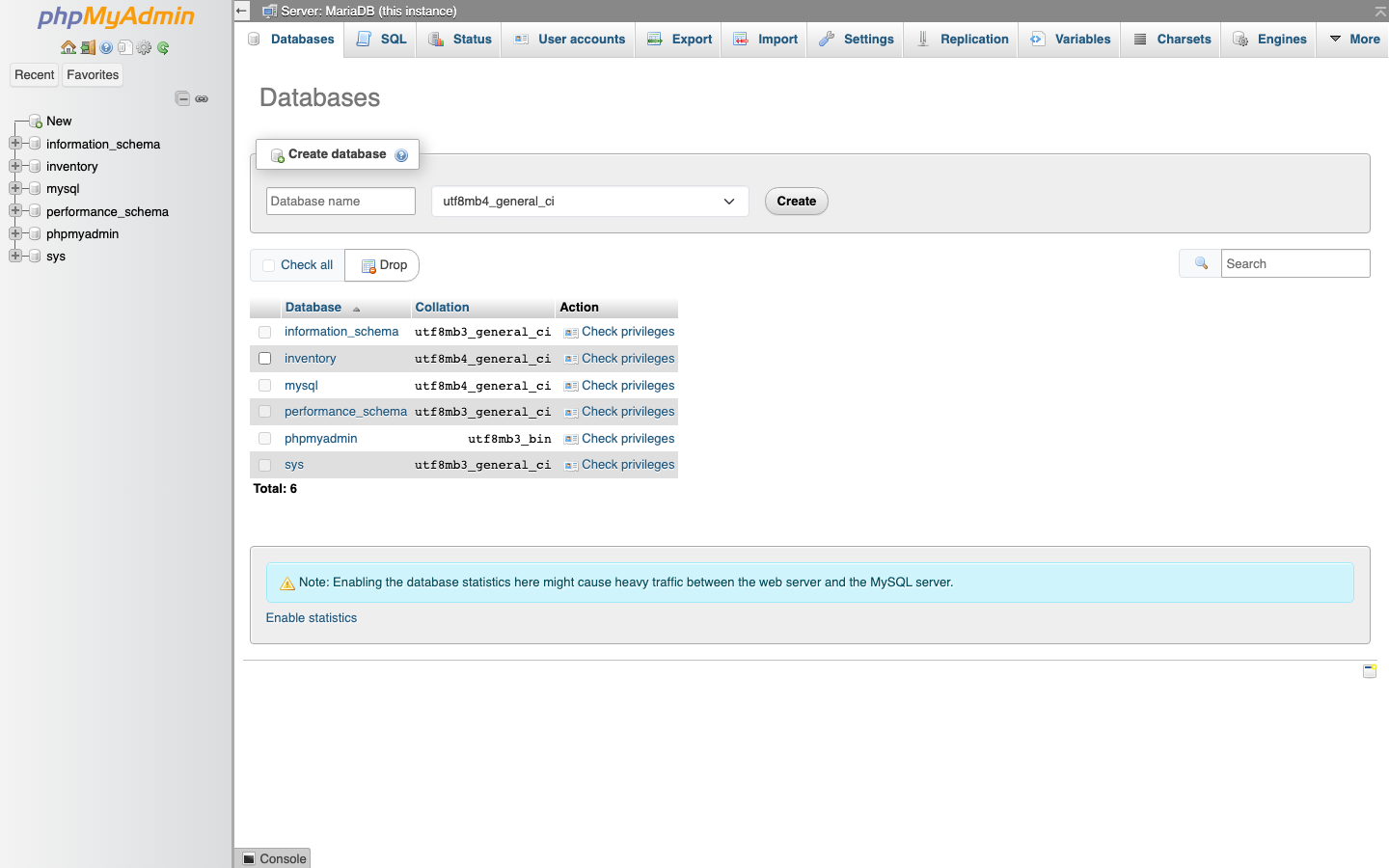Click privileges icon in the sys row
Image resolution: width=1389 pixels, height=868 pixels.
tap(571, 465)
